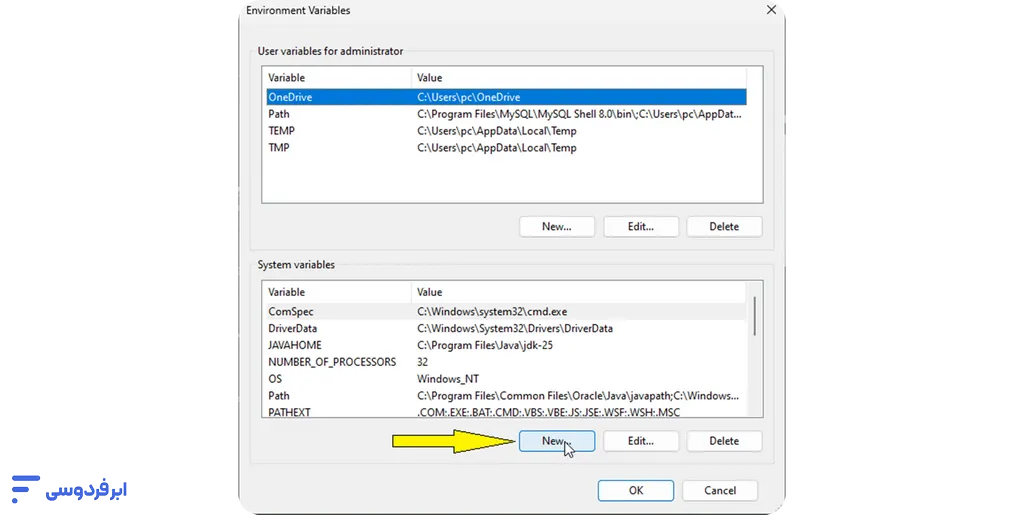This screenshot has height=515, width=1024.
Task: Click the DriverData path value
Action: 515,328
